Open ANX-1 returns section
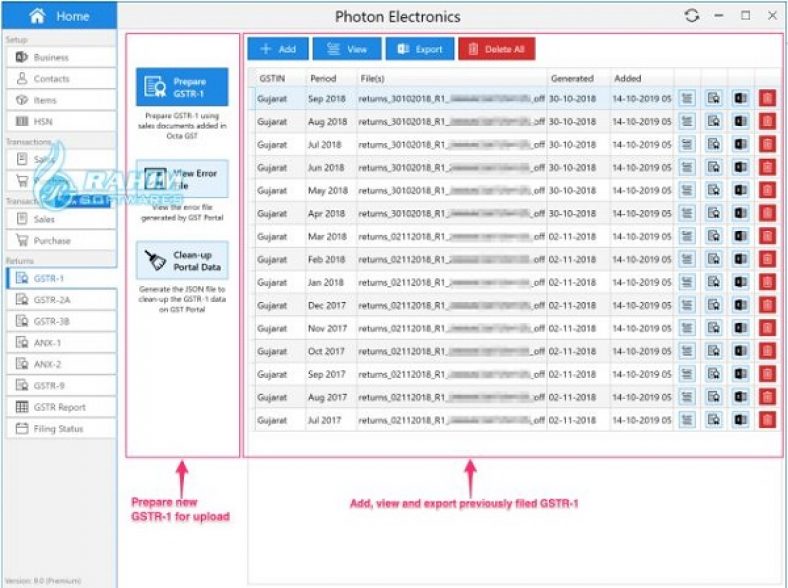 61,343
